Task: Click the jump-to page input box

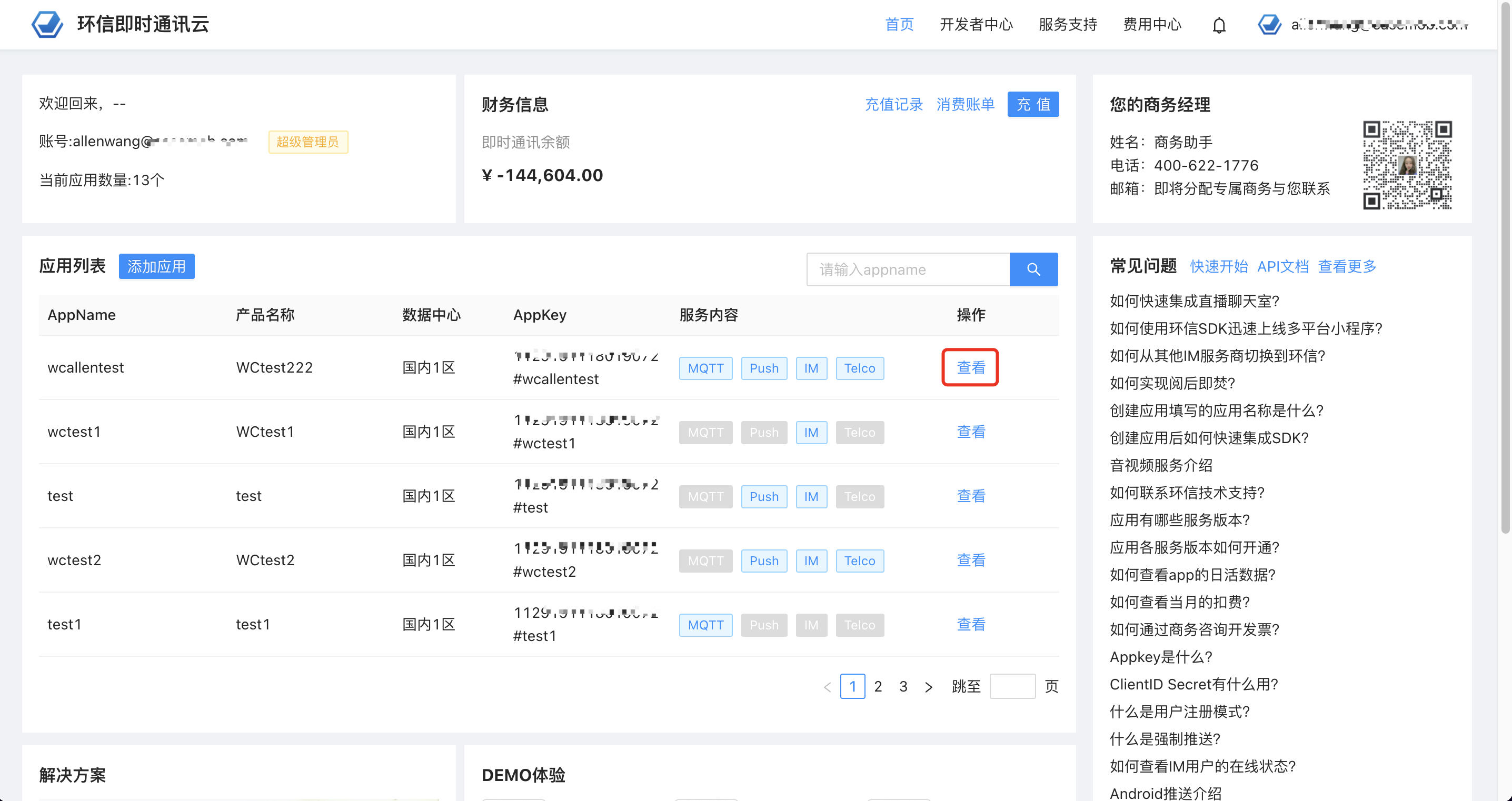Action: [1012, 687]
